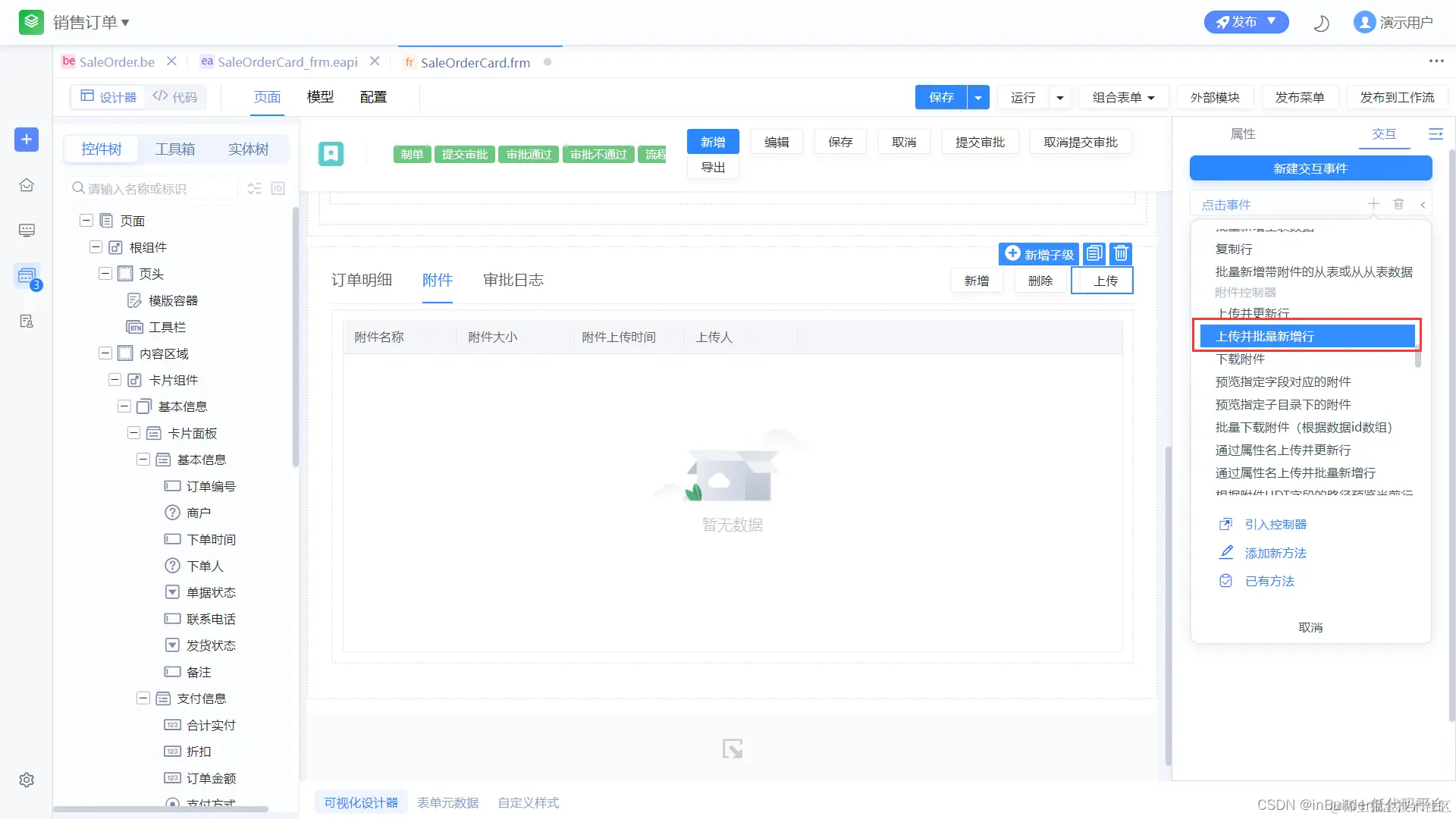Click the 引入控制器 link
This screenshot has height=819, width=1456.
pos(1275,525)
